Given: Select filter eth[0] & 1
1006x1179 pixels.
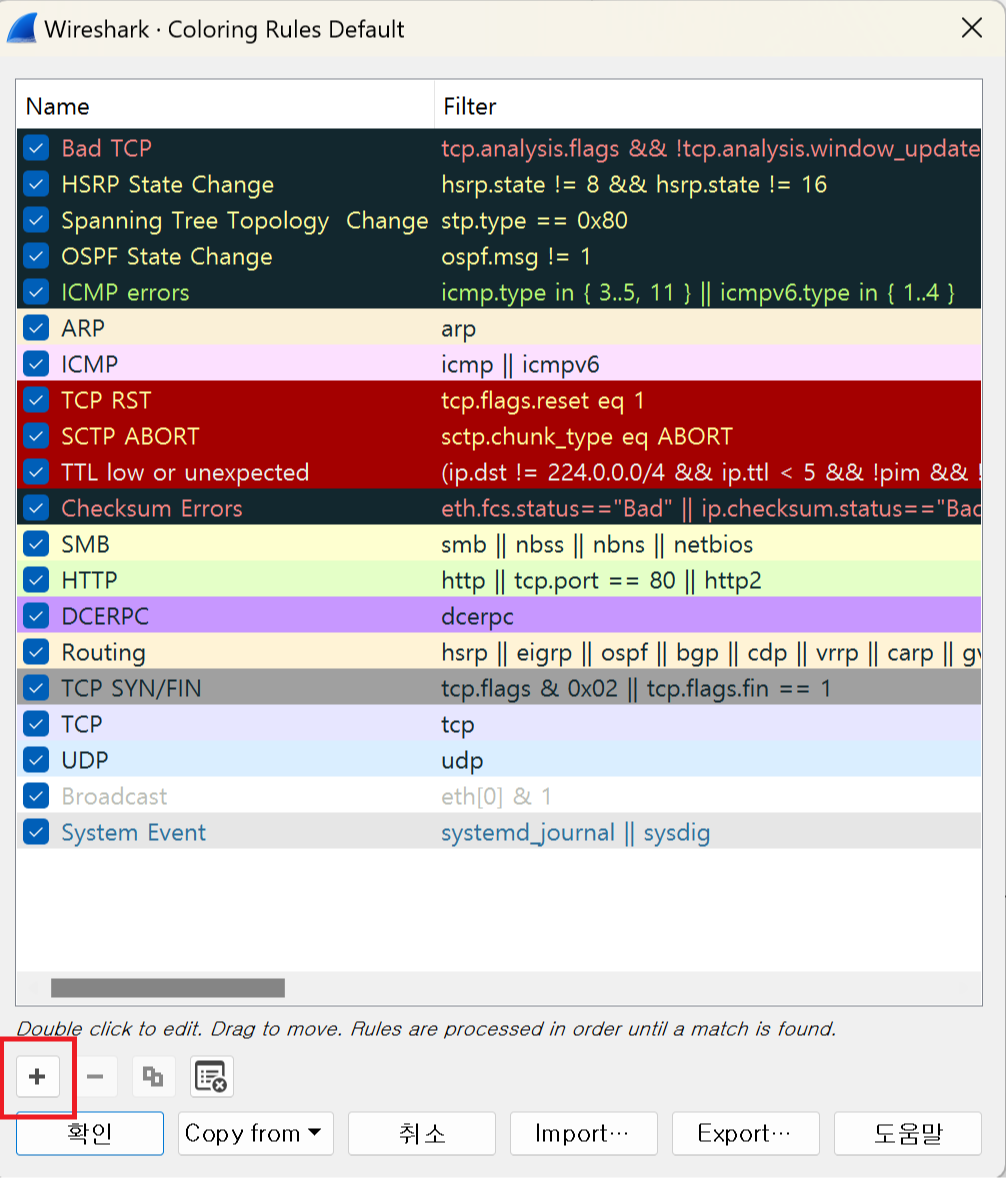Looking at the screenshot, I should 496,796.
